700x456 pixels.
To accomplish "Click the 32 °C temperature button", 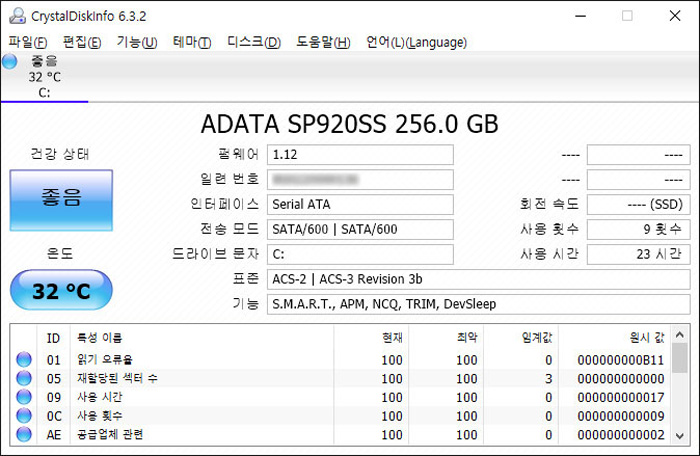I will [61, 290].
